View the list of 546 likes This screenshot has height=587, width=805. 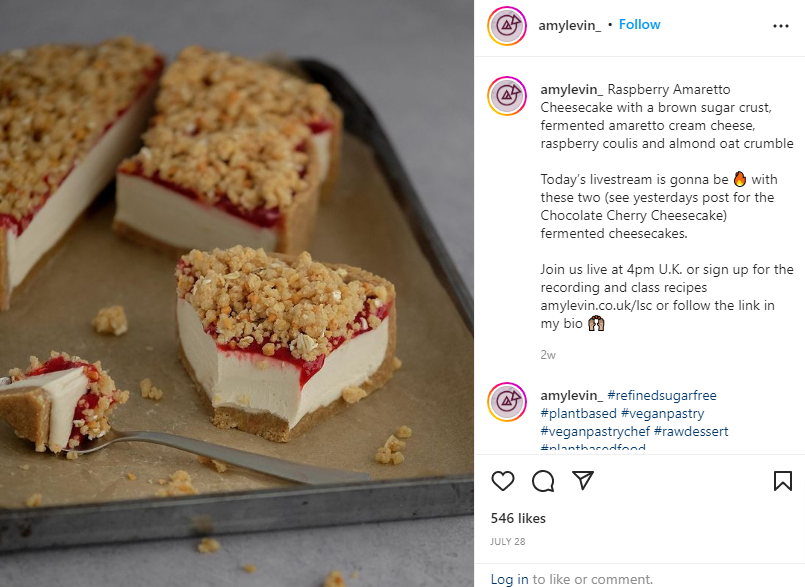[x=518, y=518]
